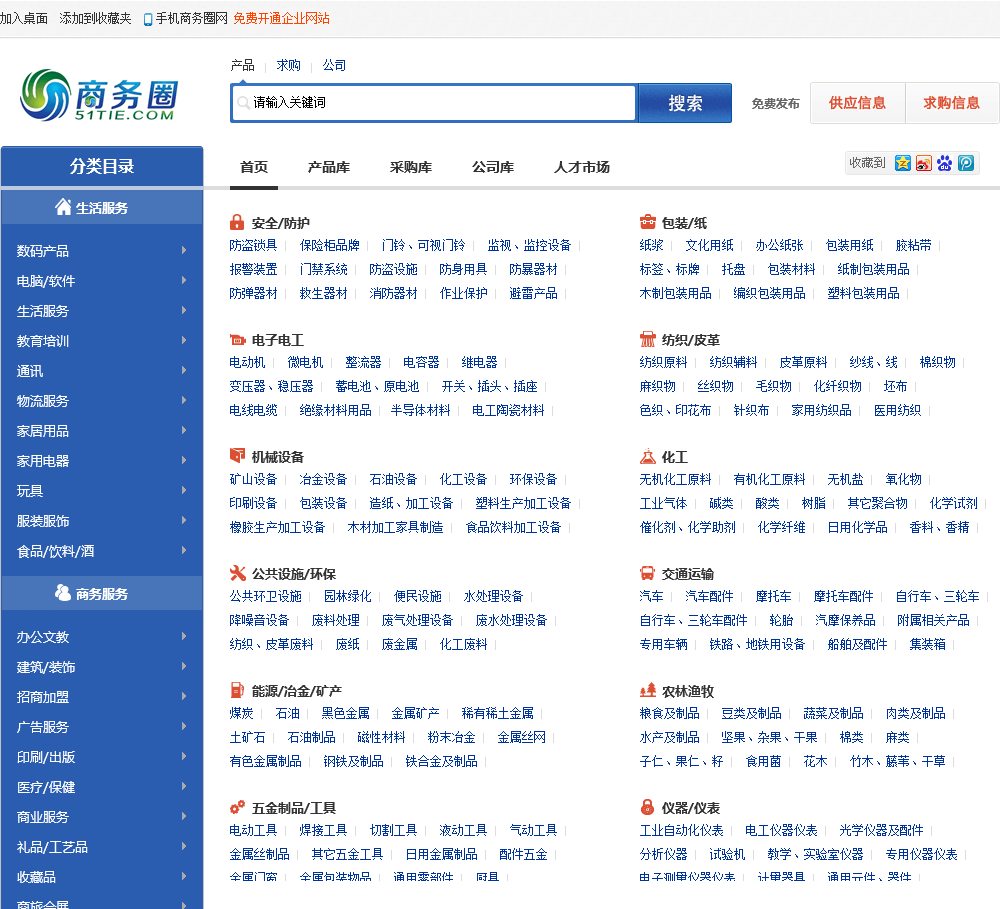The image size is (1000, 909).
Task: Open the 手机商务圈网 link
Action: [x=191, y=18]
